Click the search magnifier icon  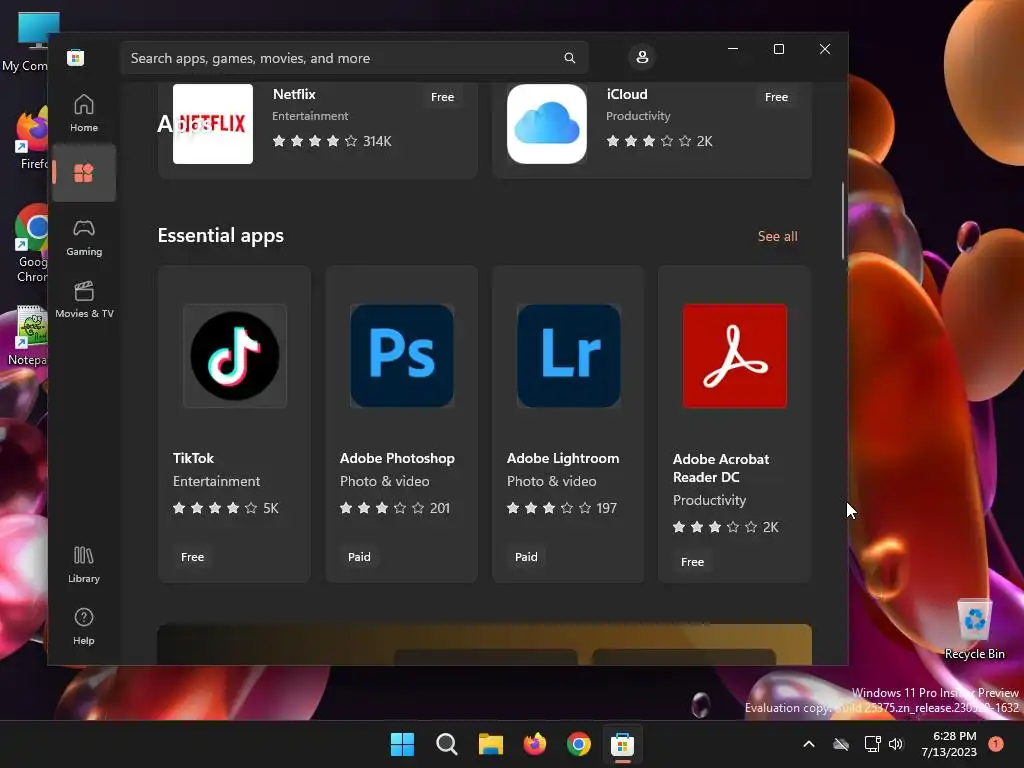pos(569,58)
